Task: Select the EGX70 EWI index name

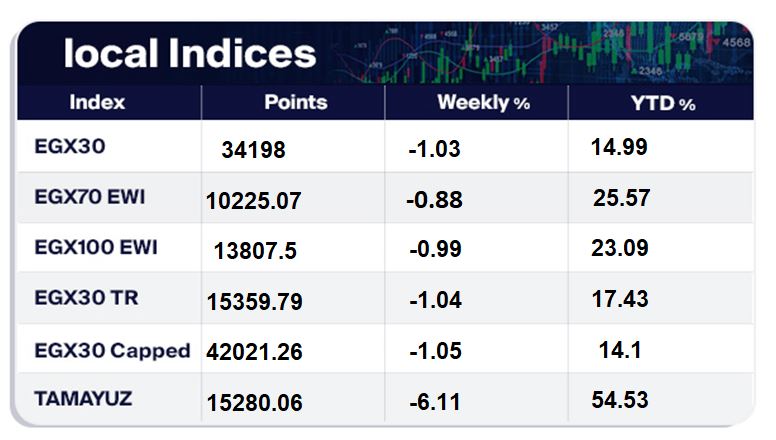Action: 89,196
